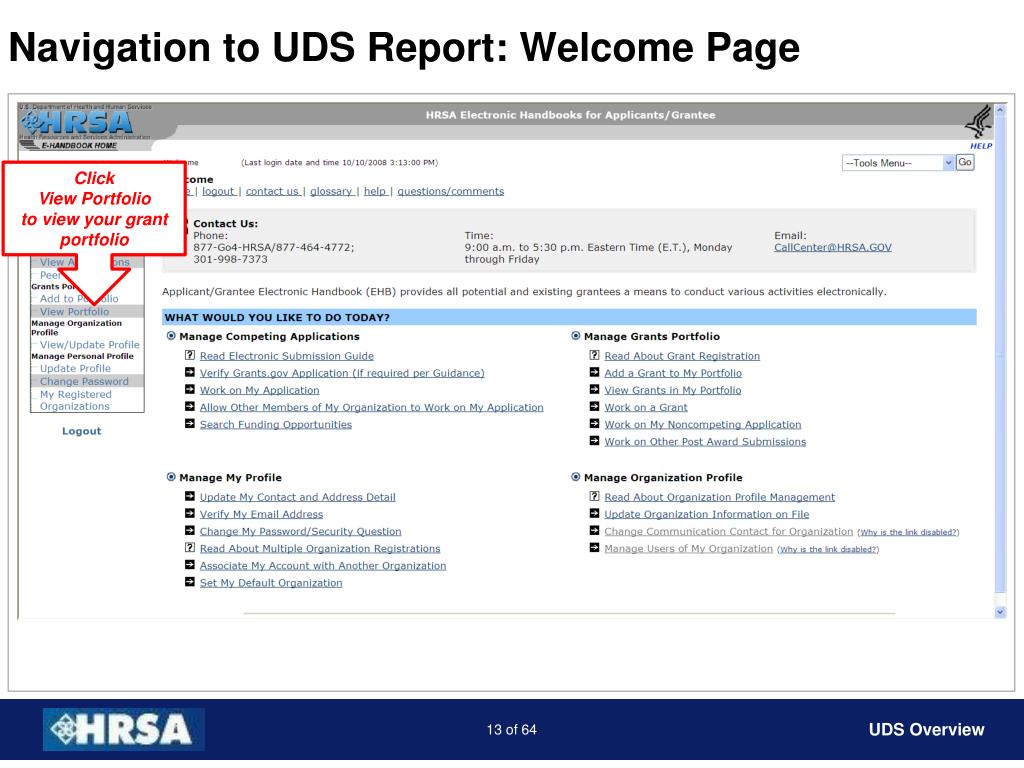Screen dimensions: 1024x768
Task: Click the questions/comments link
Action: click(451, 191)
